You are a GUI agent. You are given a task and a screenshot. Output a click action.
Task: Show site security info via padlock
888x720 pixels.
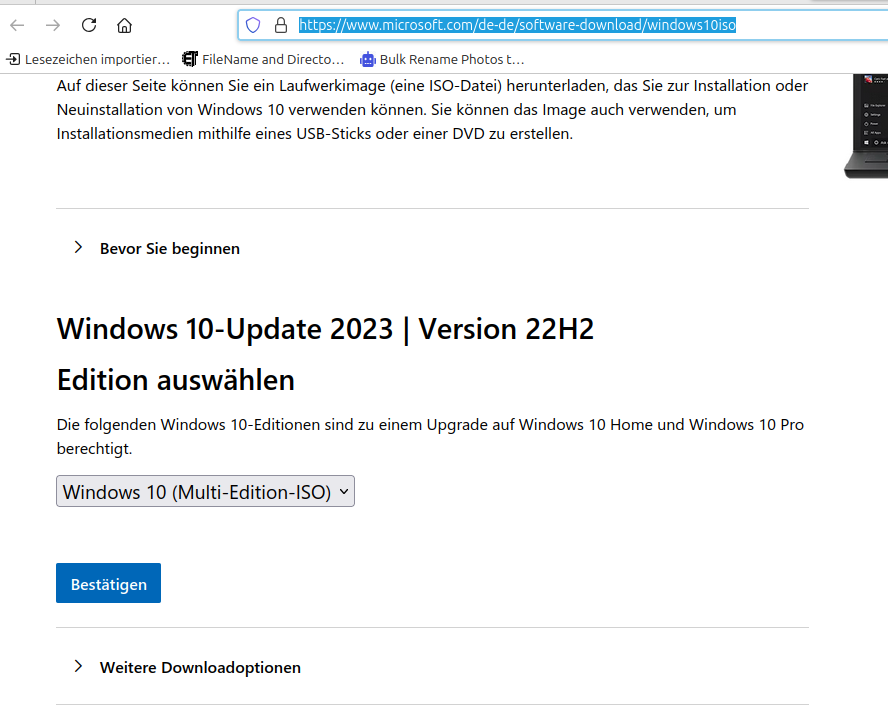pos(280,25)
